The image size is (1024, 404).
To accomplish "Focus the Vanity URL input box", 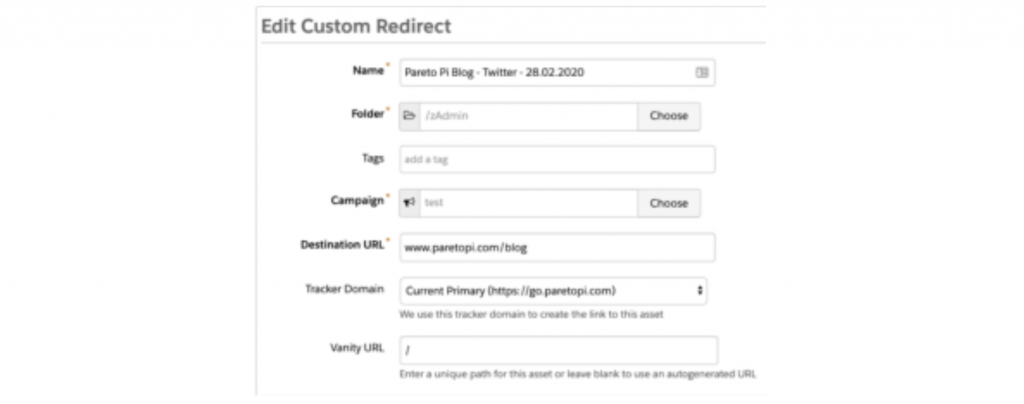I will pos(558,350).
